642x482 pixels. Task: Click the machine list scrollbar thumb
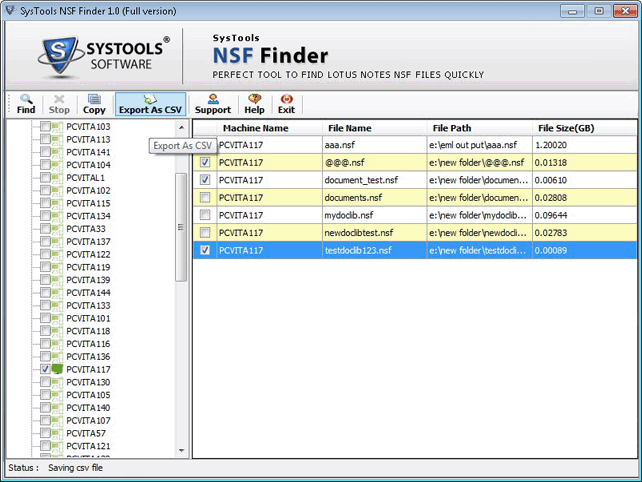(181, 227)
